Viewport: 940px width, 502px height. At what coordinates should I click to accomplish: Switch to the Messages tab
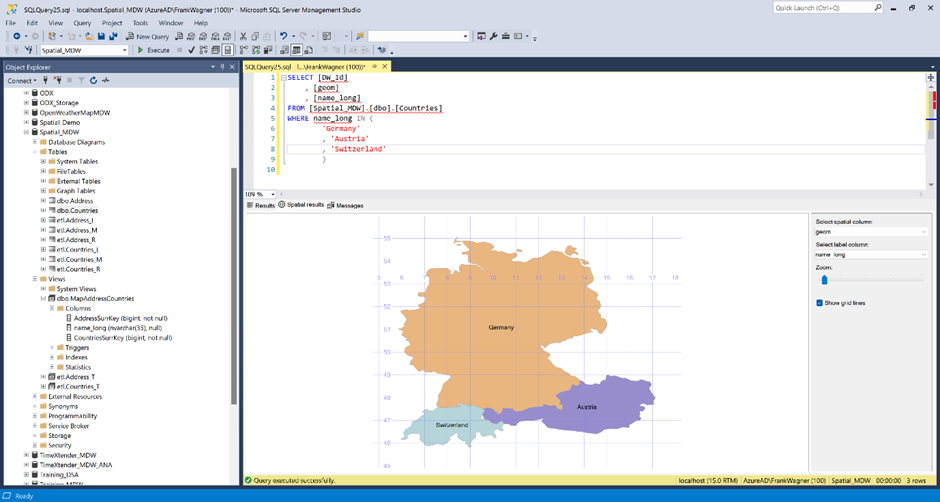tap(345, 205)
